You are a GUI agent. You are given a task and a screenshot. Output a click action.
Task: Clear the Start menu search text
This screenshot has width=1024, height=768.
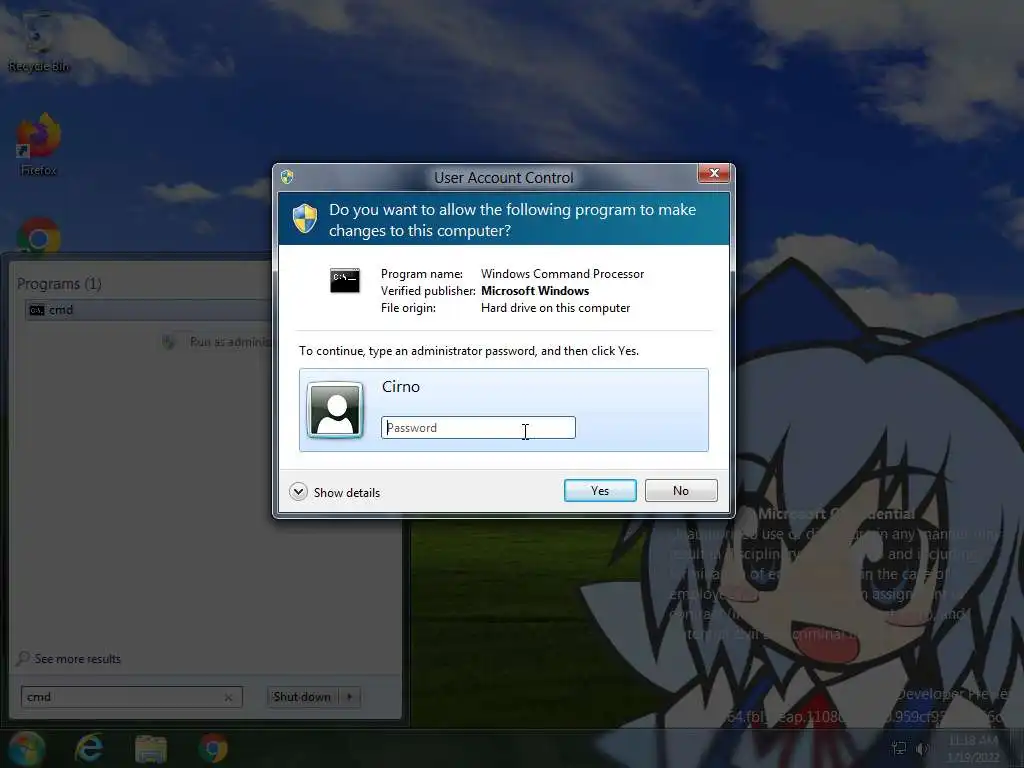tap(228, 697)
